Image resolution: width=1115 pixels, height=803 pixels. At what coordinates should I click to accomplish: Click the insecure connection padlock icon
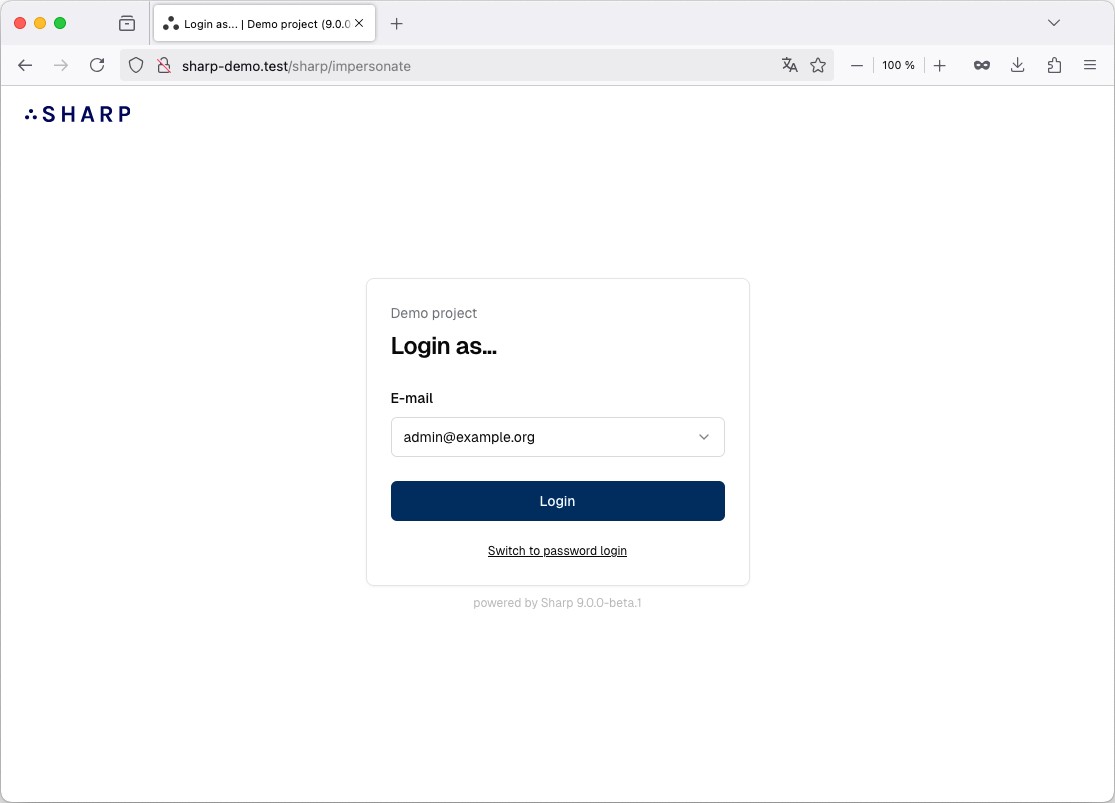(x=164, y=65)
